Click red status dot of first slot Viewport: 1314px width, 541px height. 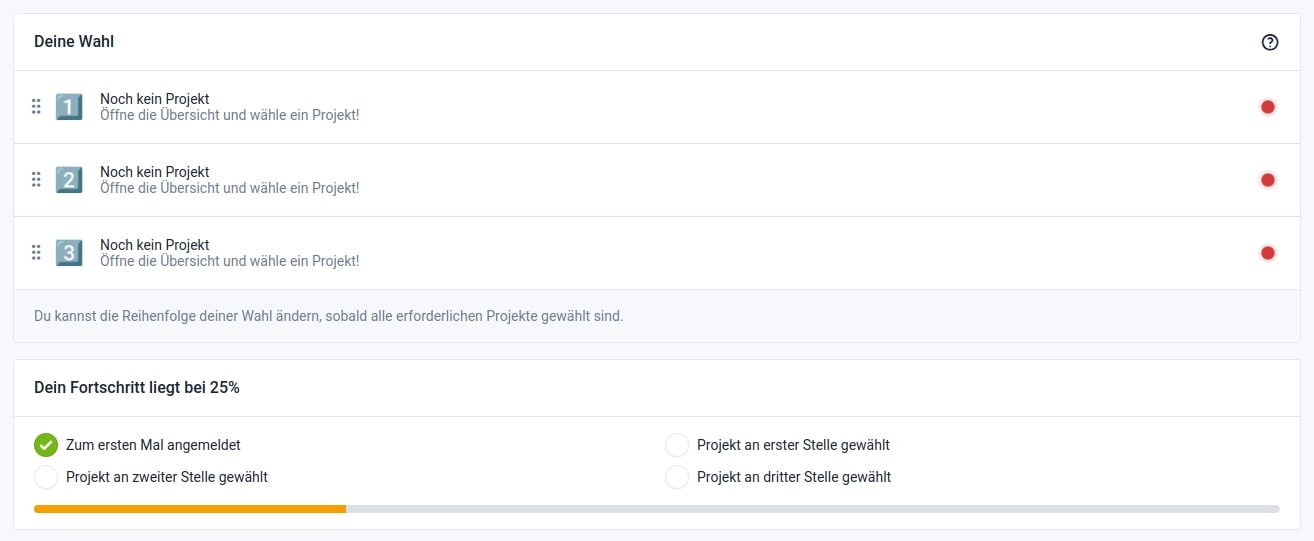pyautogui.click(x=1268, y=107)
